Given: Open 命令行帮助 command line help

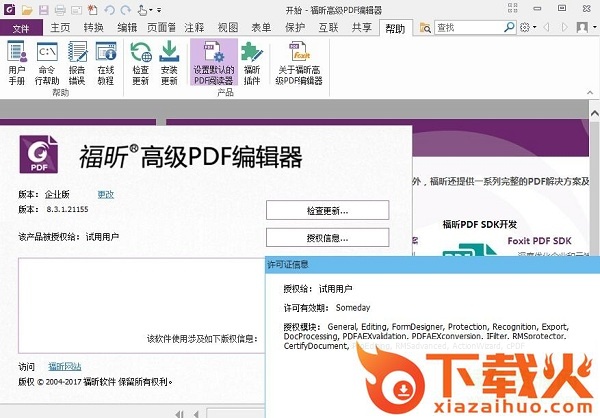Looking at the screenshot, I should point(47,64).
